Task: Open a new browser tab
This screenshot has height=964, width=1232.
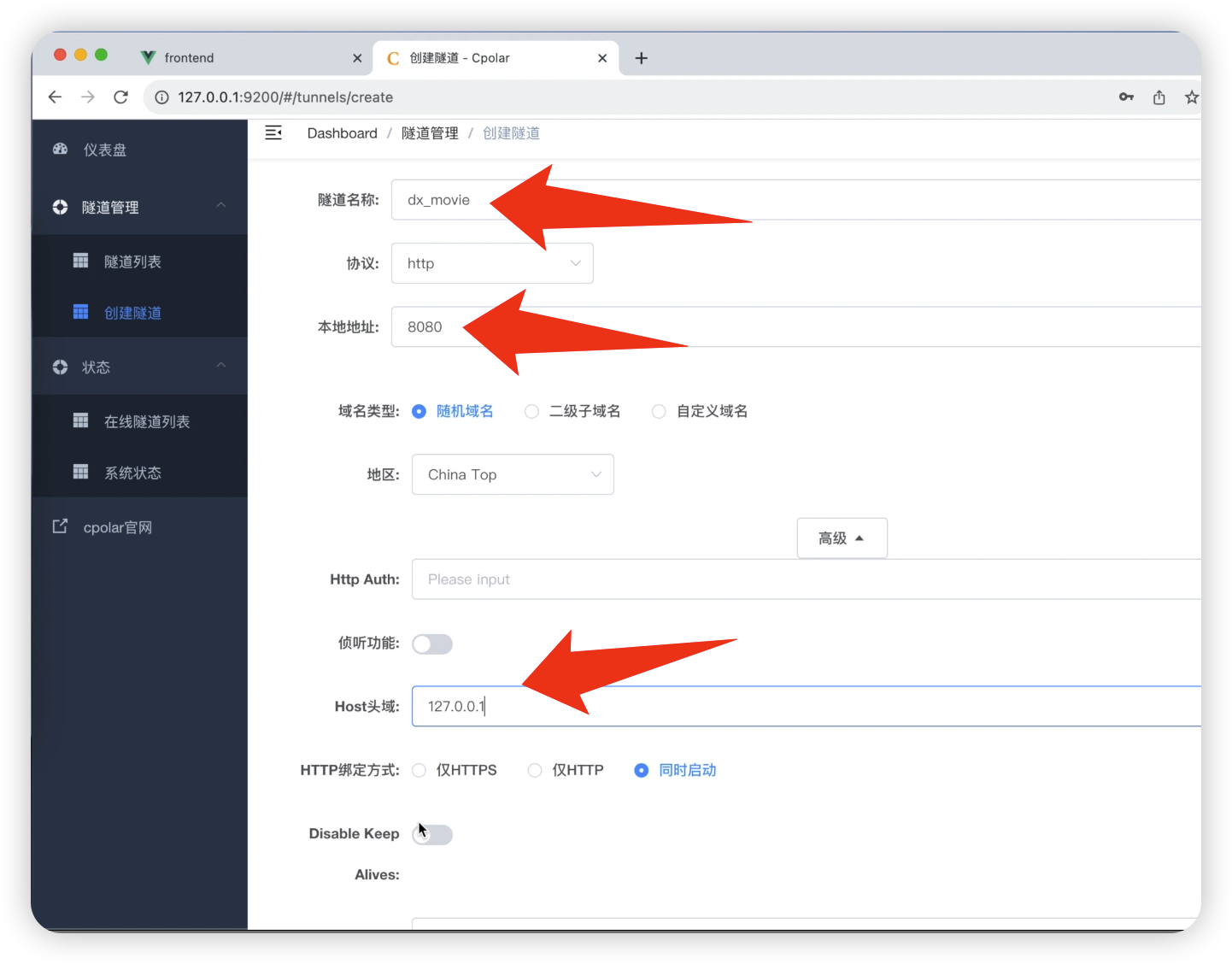Action: 642,58
